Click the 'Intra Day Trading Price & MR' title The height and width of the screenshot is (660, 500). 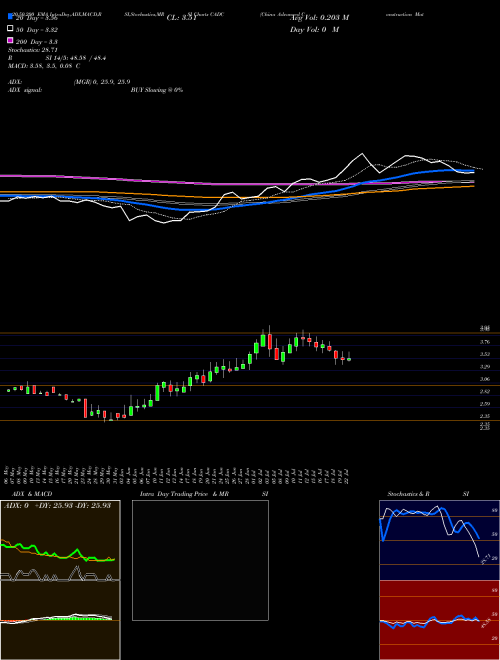pyautogui.click(x=184, y=494)
